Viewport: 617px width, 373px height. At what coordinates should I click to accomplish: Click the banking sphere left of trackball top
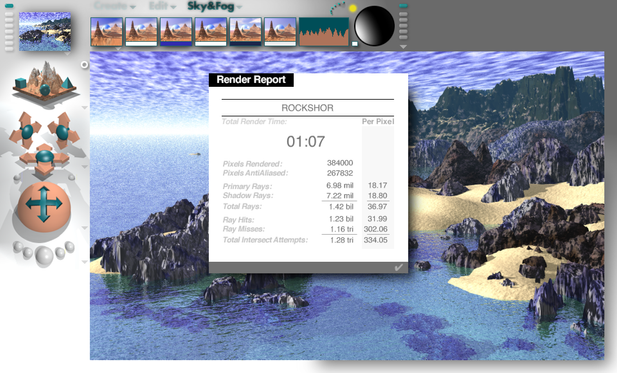click(x=17, y=178)
